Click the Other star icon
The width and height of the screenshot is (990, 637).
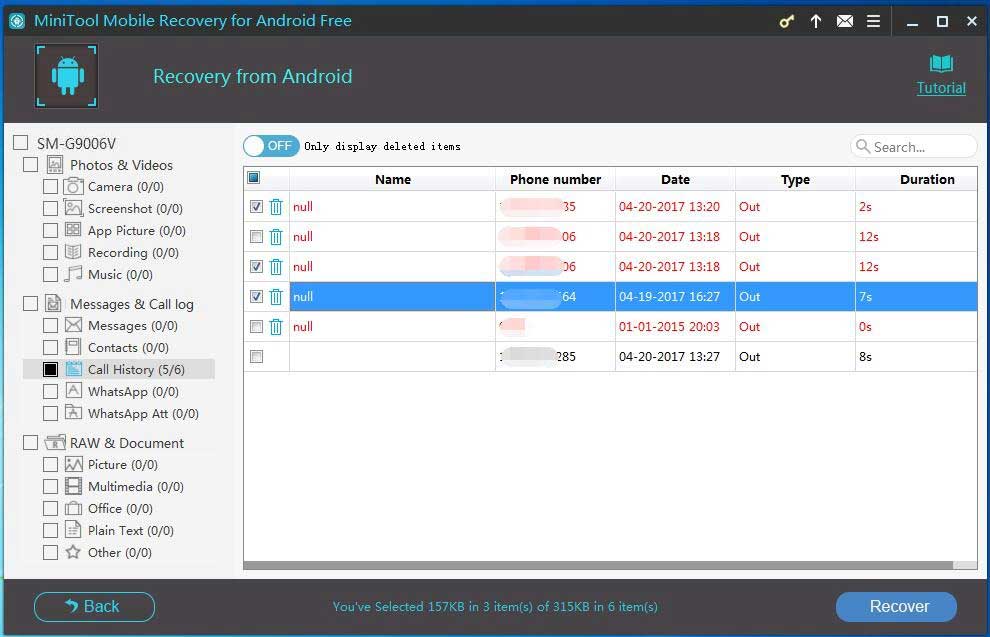tap(73, 552)
